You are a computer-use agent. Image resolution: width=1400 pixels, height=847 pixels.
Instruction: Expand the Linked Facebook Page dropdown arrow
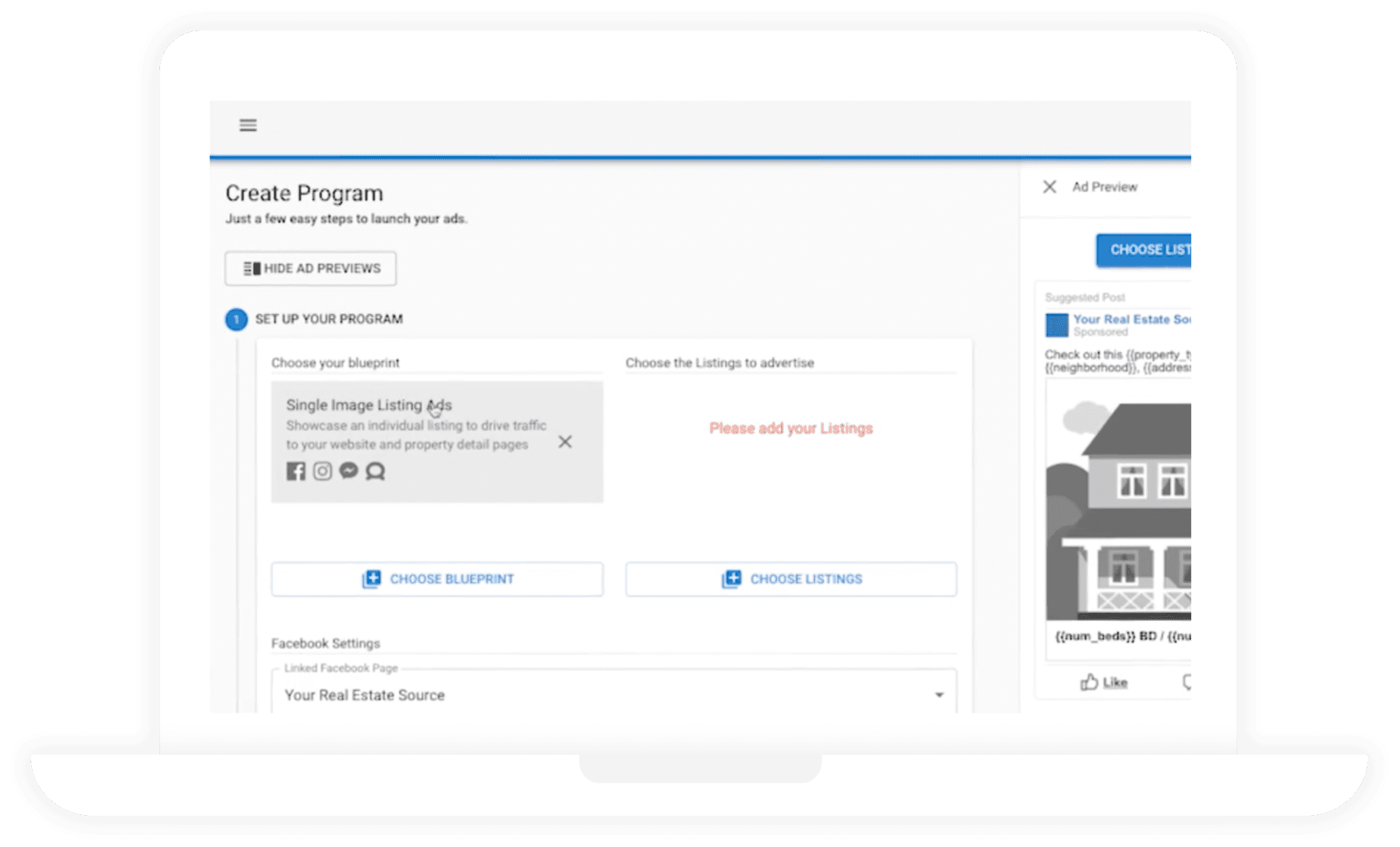(x=939, y=694)
